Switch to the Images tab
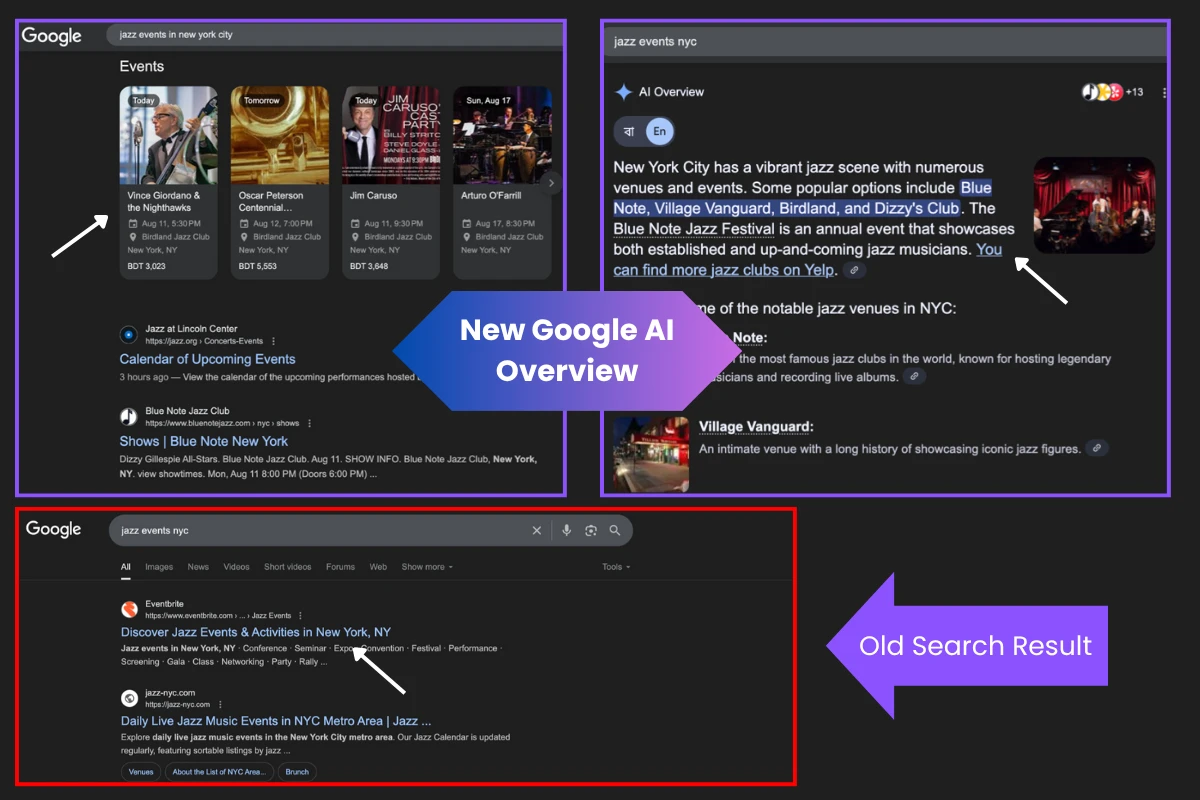Image resolution: width=1200 pixels, height=800 pixels. tap(159, 567)
